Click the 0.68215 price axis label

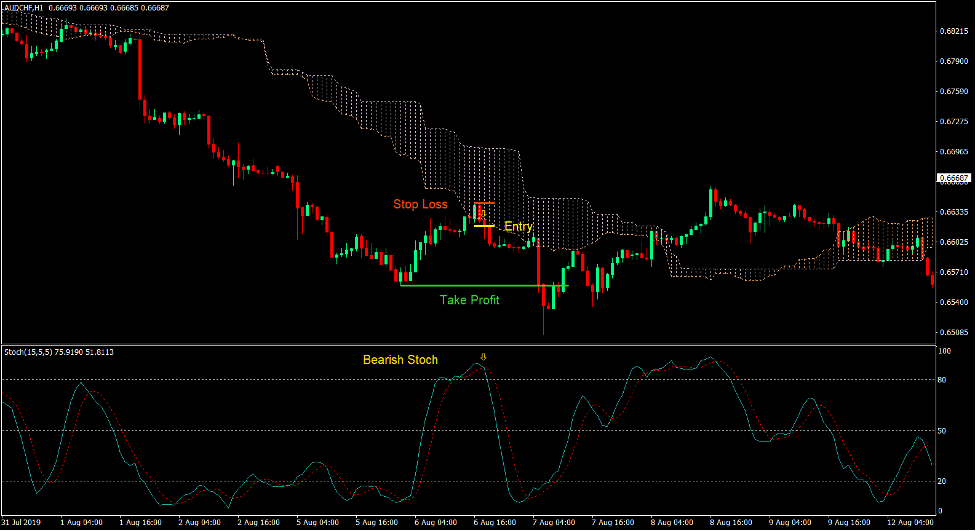[955, 32]
